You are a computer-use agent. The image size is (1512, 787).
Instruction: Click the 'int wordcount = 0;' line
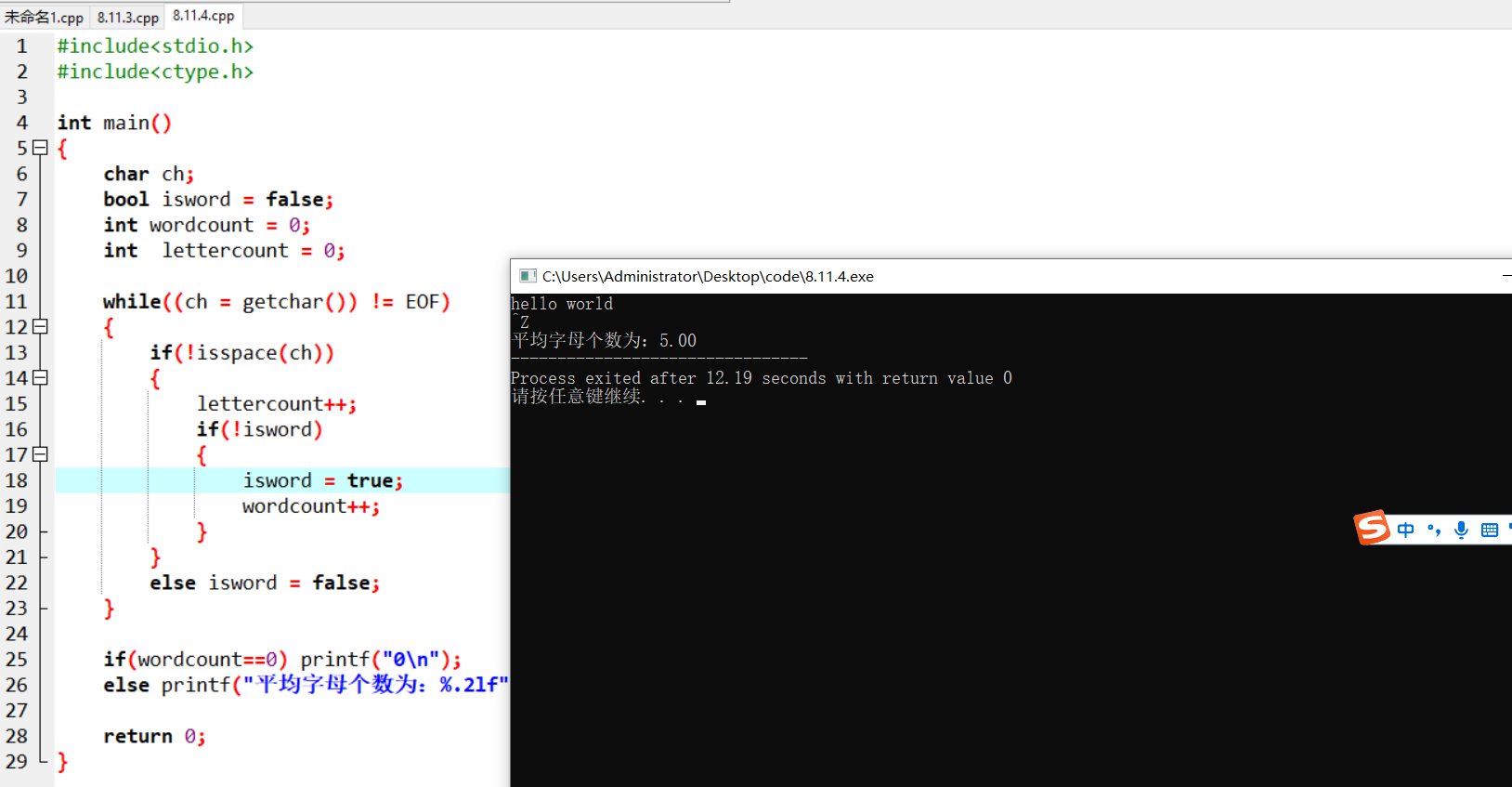[x=207, y=225]
